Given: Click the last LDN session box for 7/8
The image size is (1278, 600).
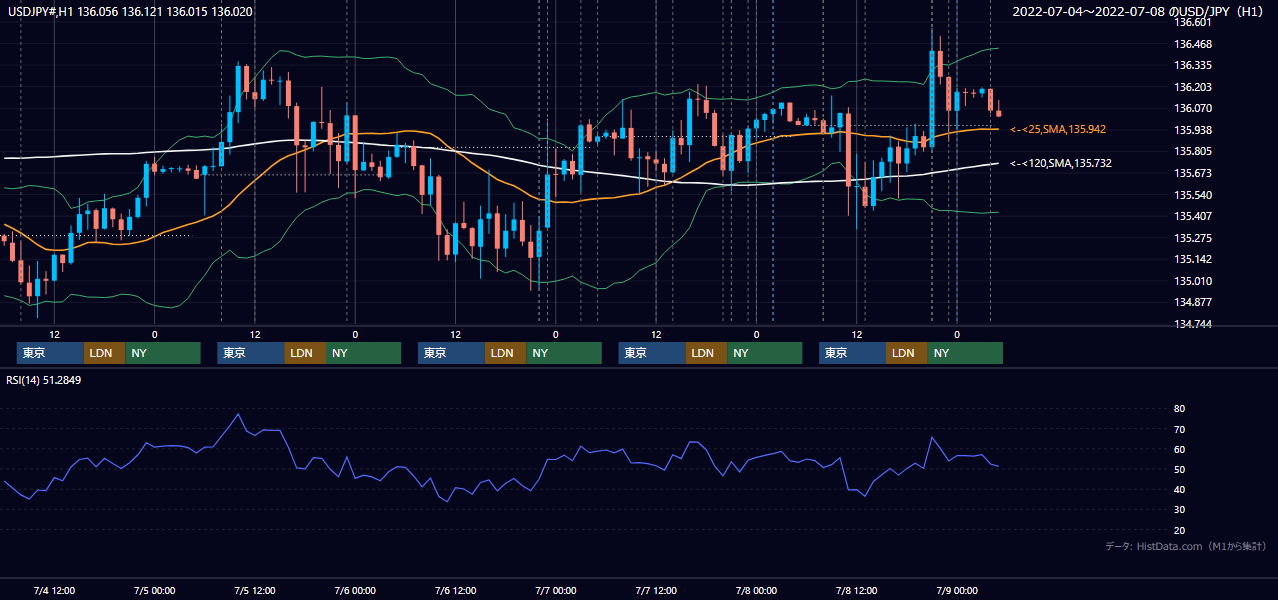Looking at the screenshot, I should click(x=907, y=353).
